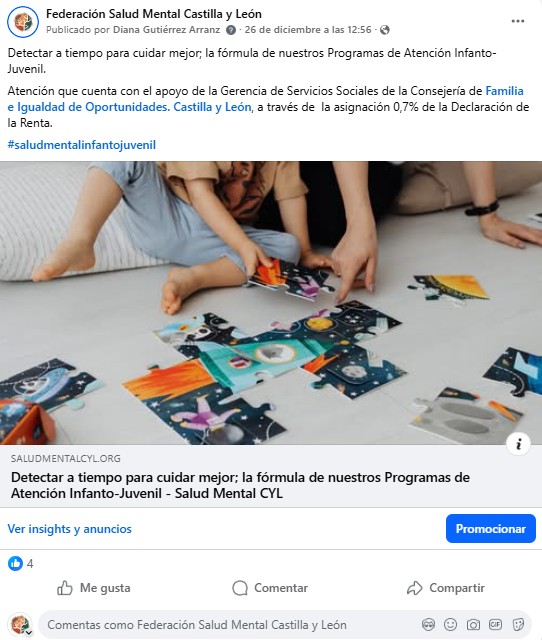The height and width of the screenshot is (640, 542).
Task: Open the three-dots post options menu
Action: (518, 21)
